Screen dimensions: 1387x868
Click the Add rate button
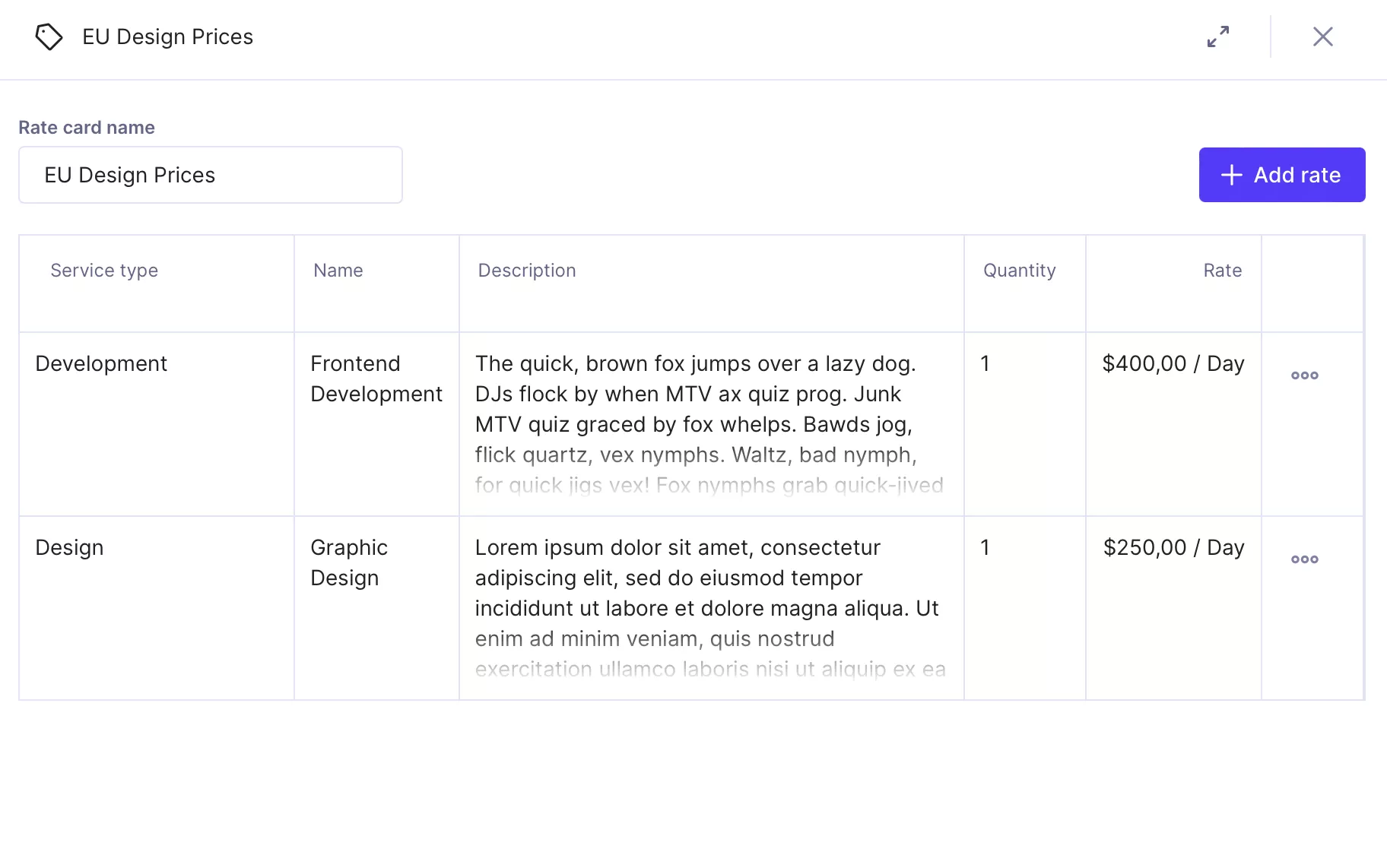[x=1282, y=175]
